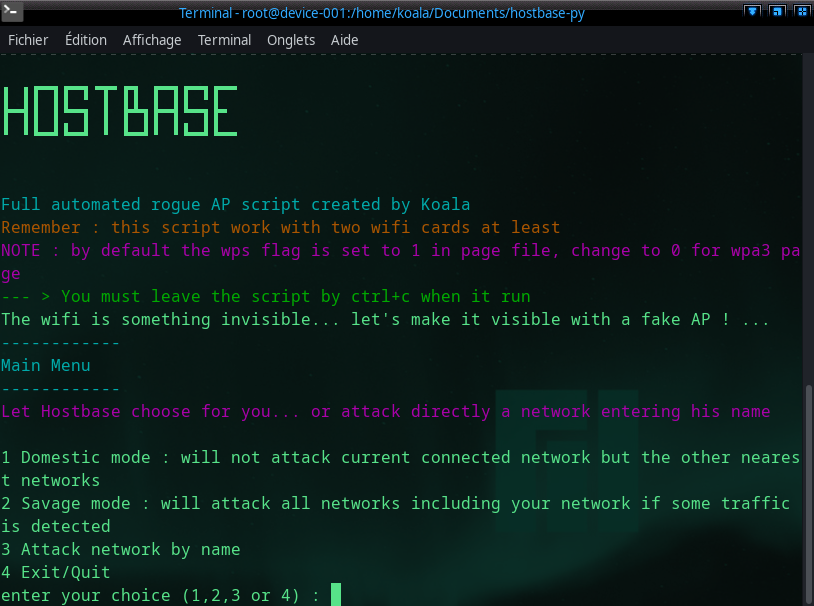Open the Onglets menu
This screenshot has width=814, height=606.
point(291,40)
